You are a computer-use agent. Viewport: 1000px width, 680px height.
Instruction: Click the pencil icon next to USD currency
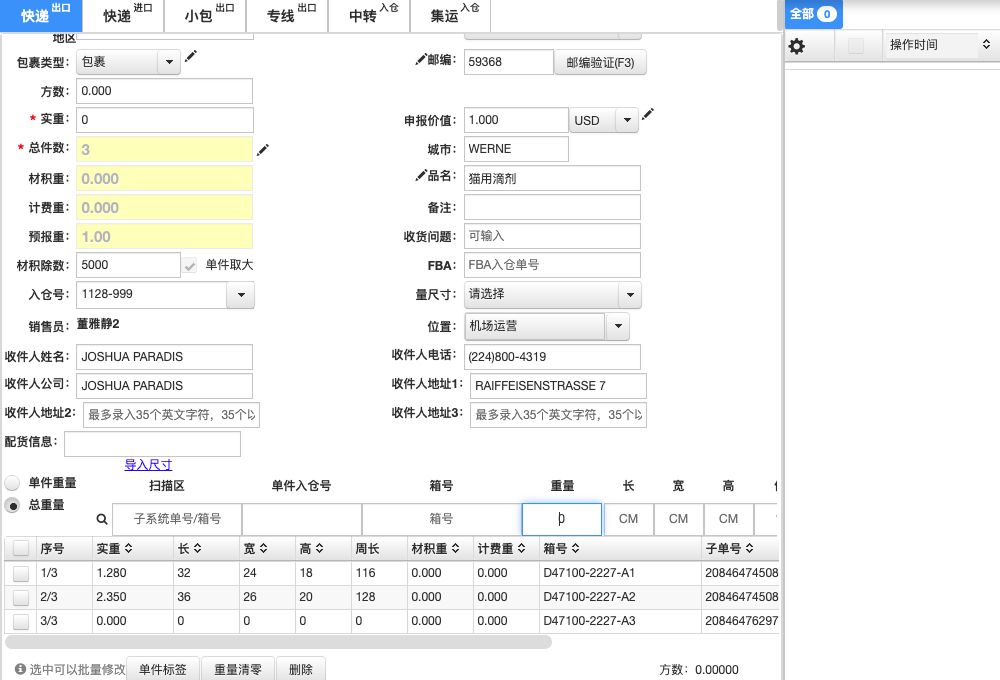point(647,114)
